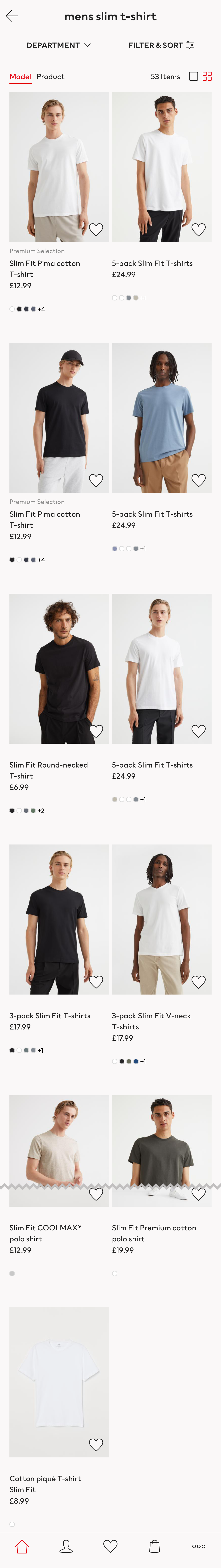Expand the Department dropdown
Screen dimensions: 221x1568
[59, 45]
